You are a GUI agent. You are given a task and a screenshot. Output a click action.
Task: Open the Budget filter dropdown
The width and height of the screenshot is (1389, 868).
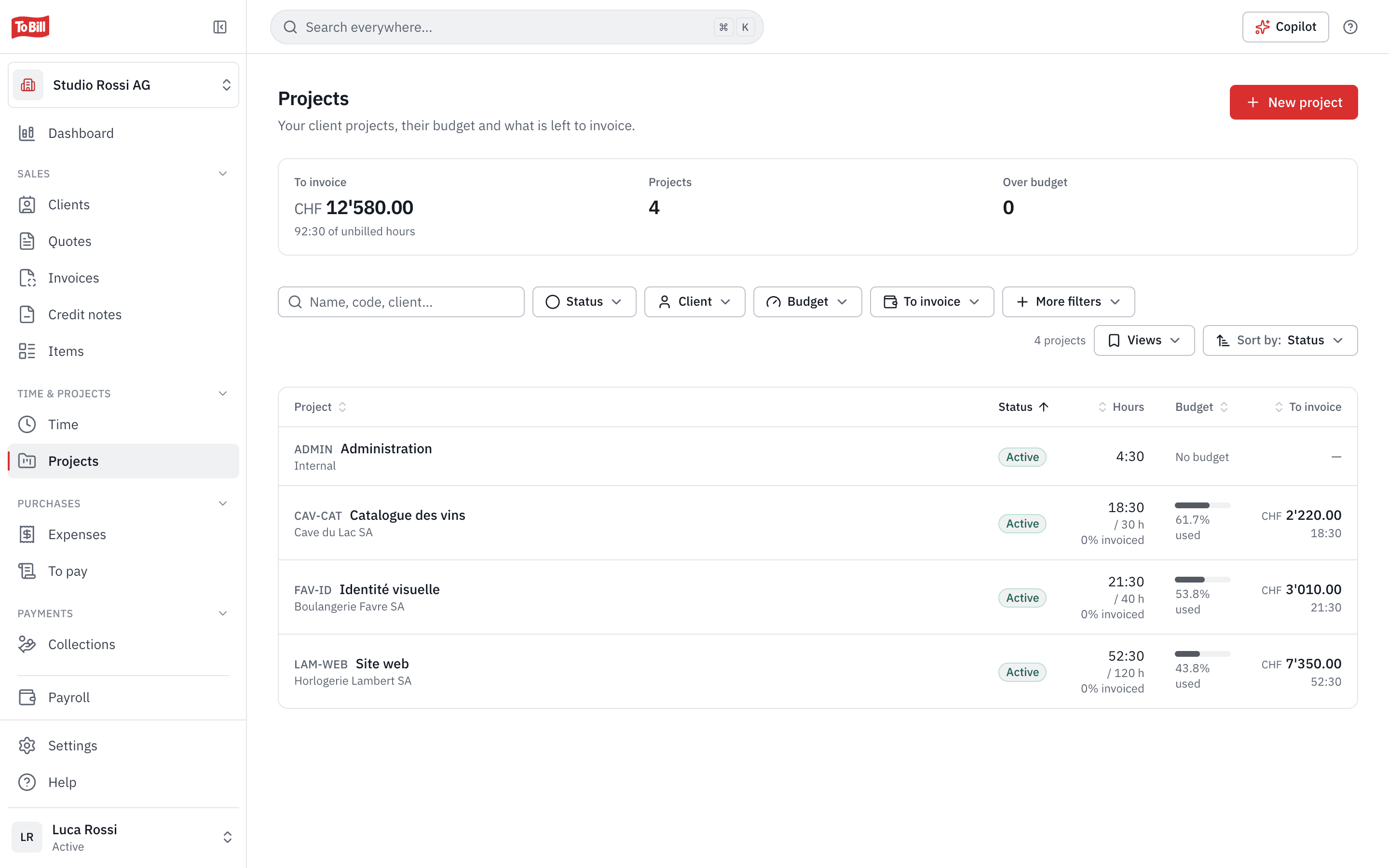[807, 302]
